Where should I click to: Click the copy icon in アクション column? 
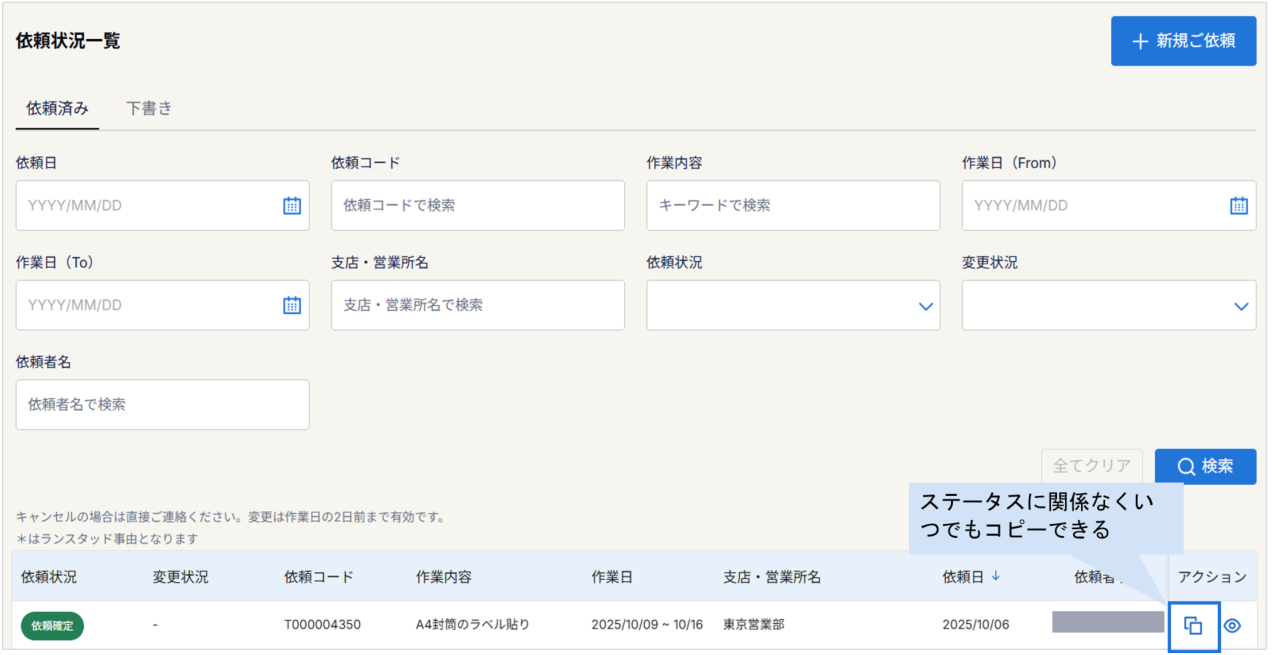point(1193,626)
